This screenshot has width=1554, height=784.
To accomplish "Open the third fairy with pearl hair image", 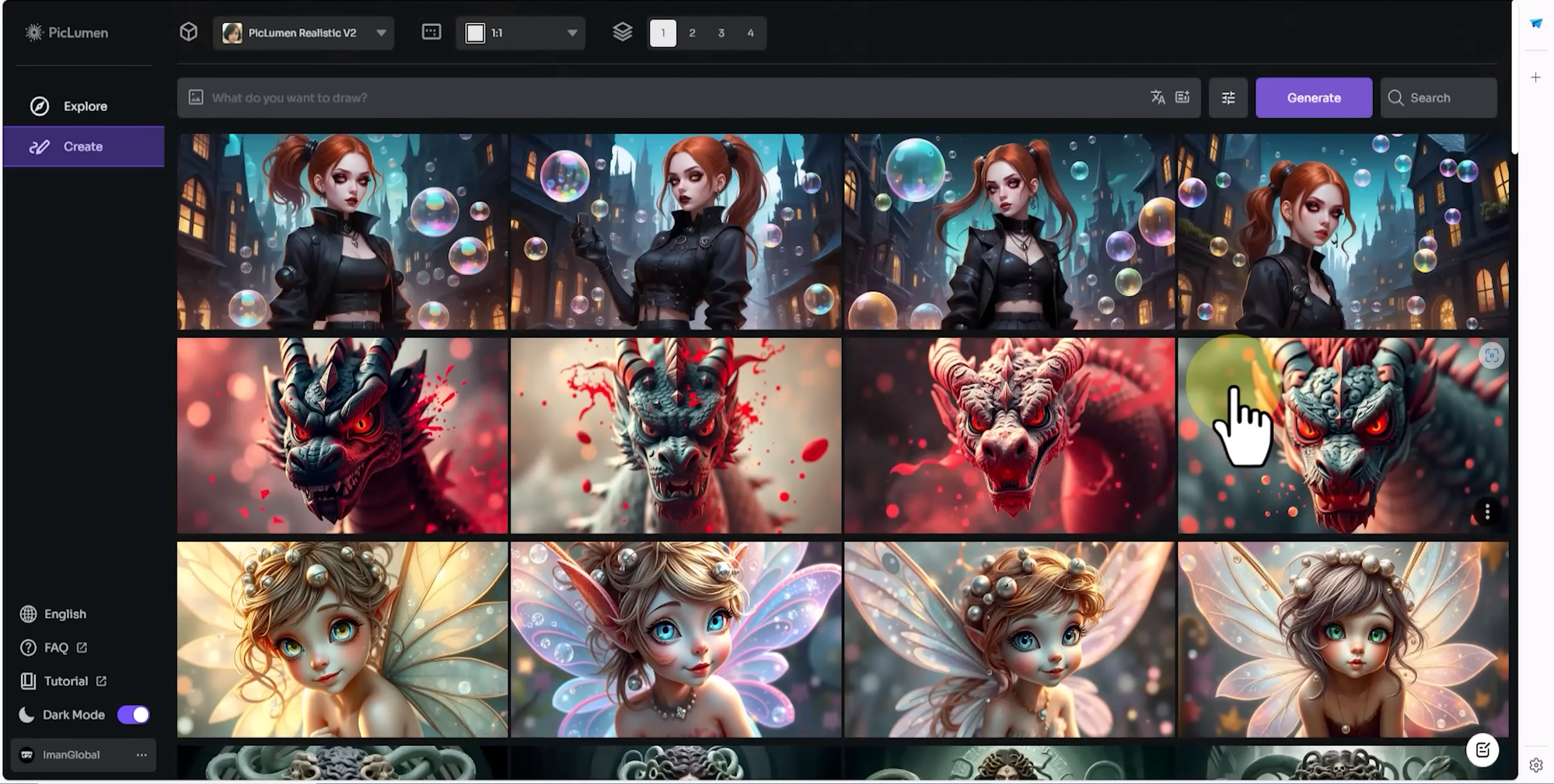I will pyautogui.click(x=1009, y=639).
